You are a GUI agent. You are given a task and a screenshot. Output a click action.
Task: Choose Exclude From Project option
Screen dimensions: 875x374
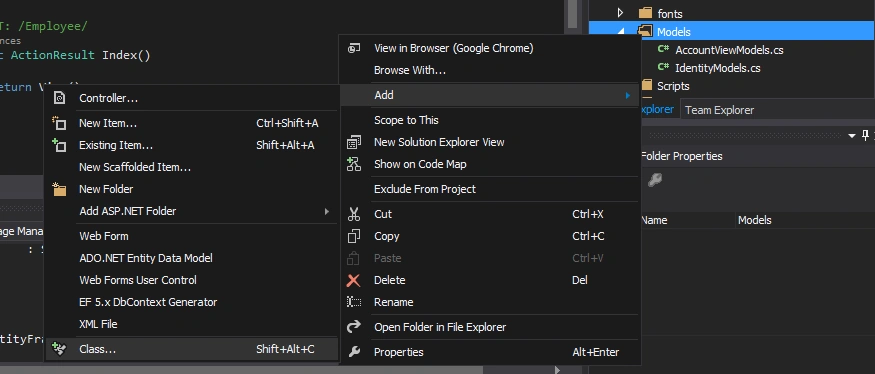tap(425, 189)
